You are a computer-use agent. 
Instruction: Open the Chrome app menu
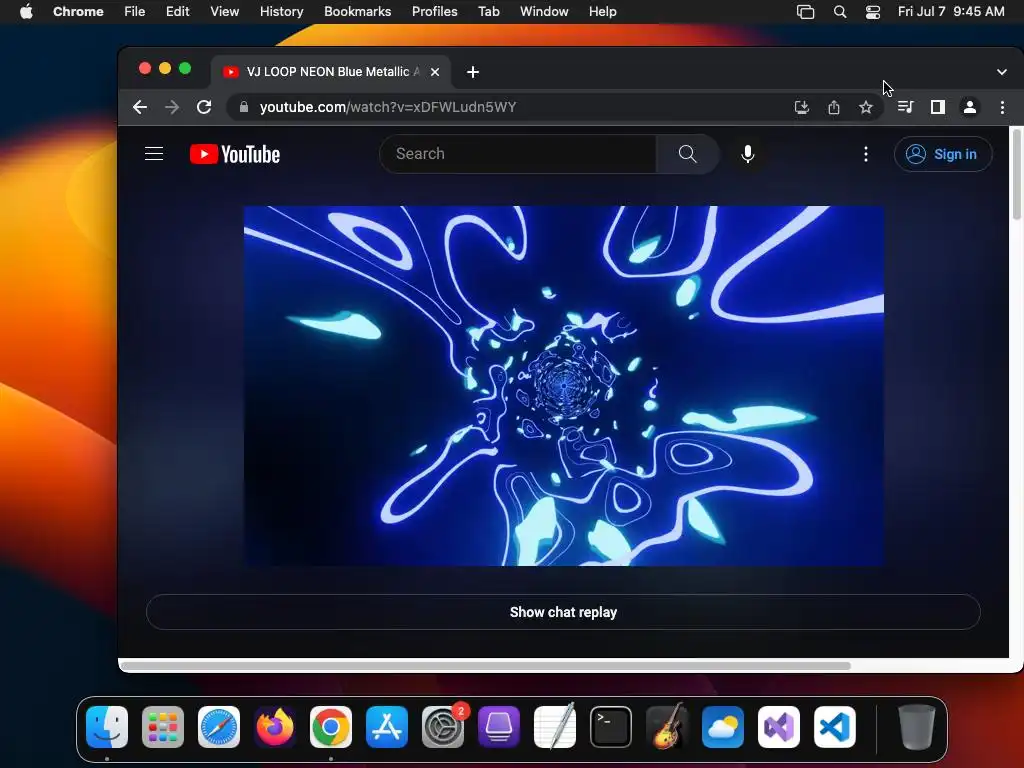(78, 12)
